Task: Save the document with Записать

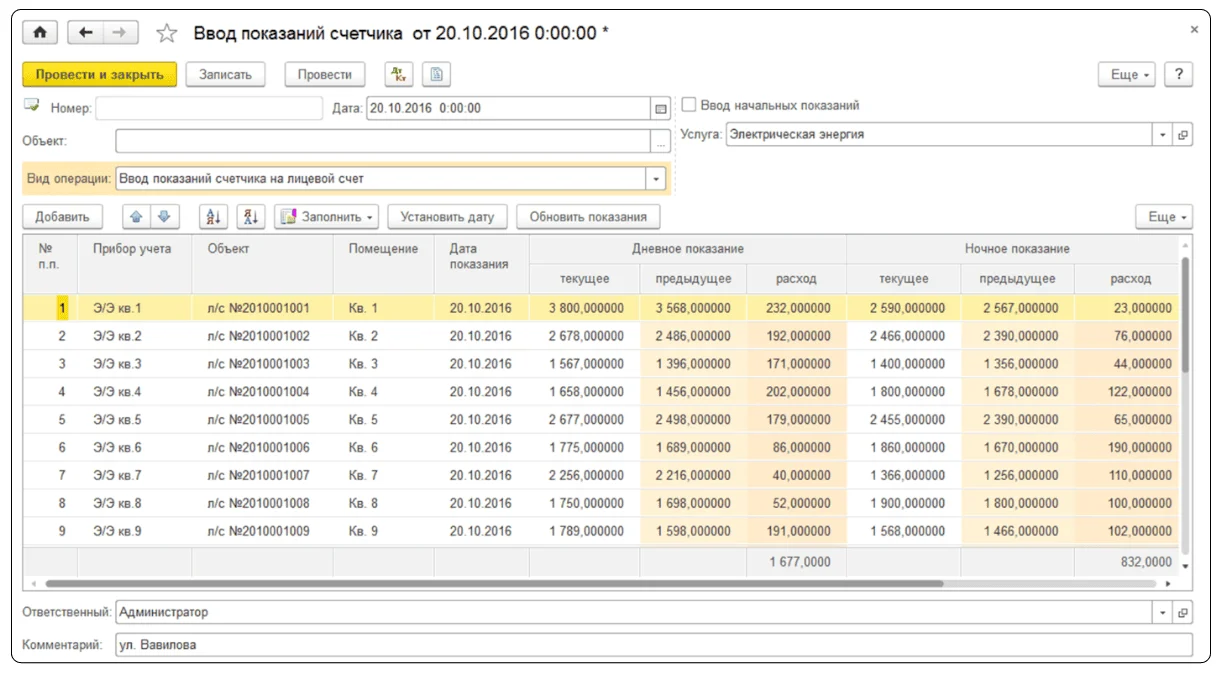Action: 225,74
